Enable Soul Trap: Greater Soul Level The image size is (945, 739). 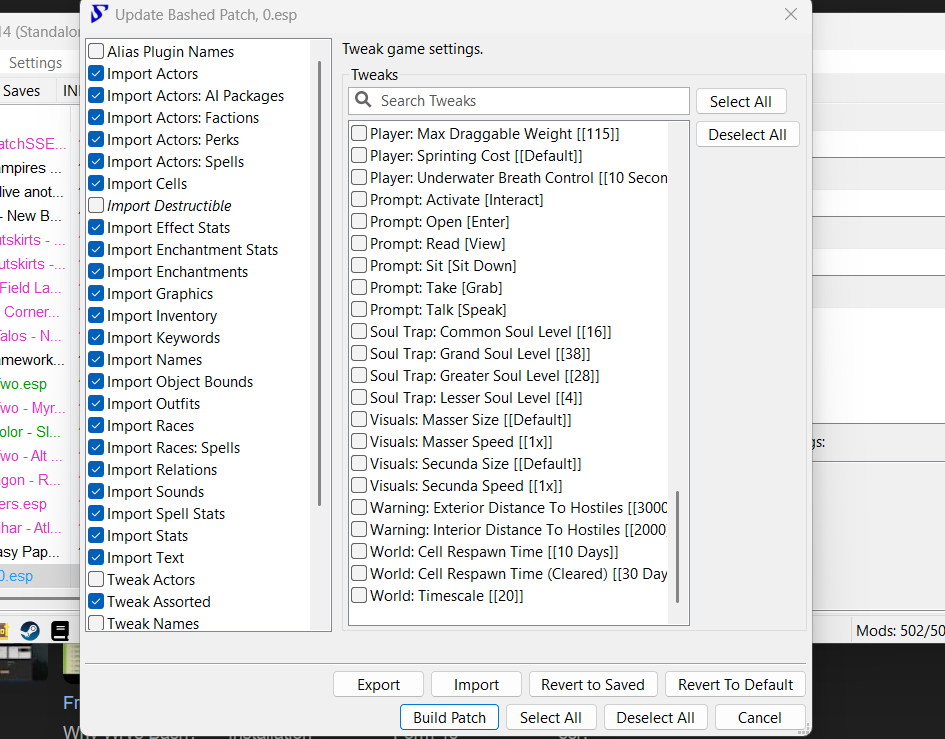[x=359, y=376]
